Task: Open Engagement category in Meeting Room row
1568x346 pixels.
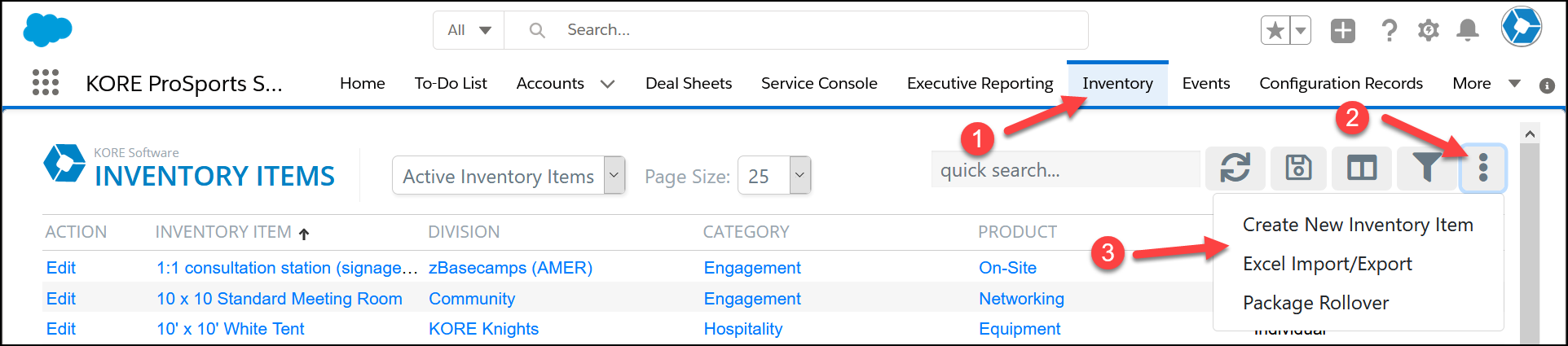Action: (x=752, y=299)
